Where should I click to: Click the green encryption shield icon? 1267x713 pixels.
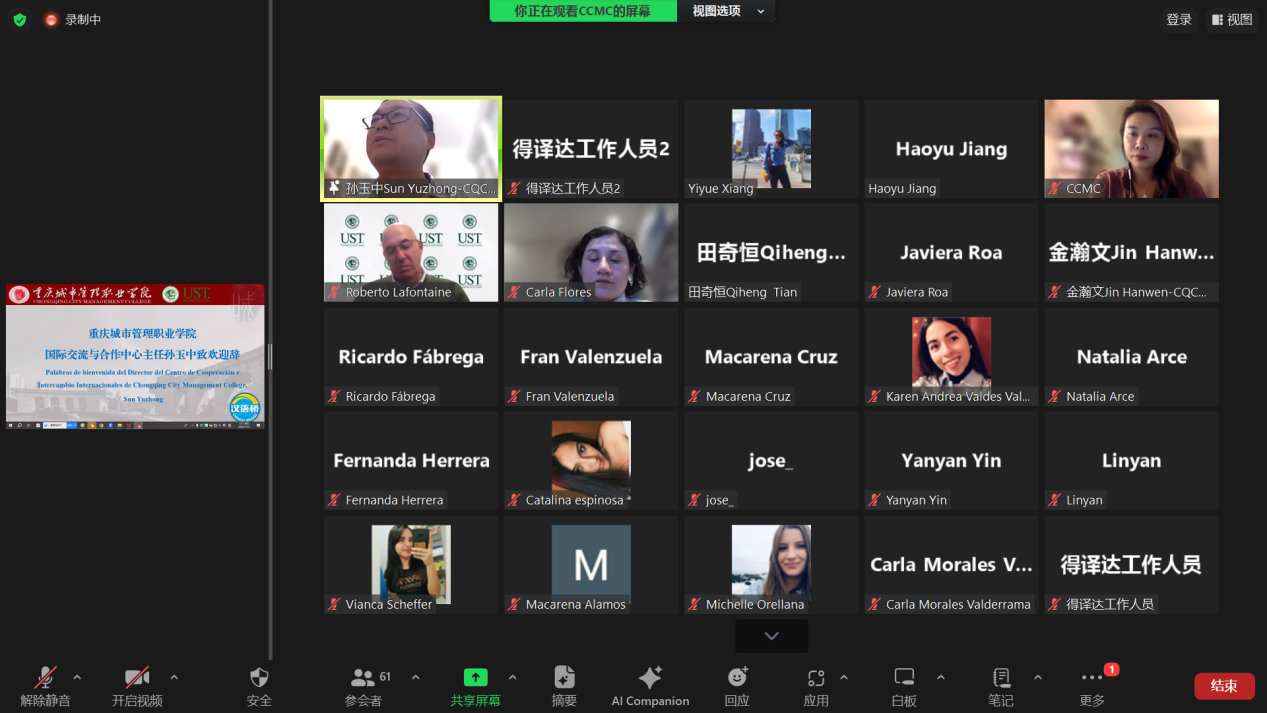(x=19, y=19)
